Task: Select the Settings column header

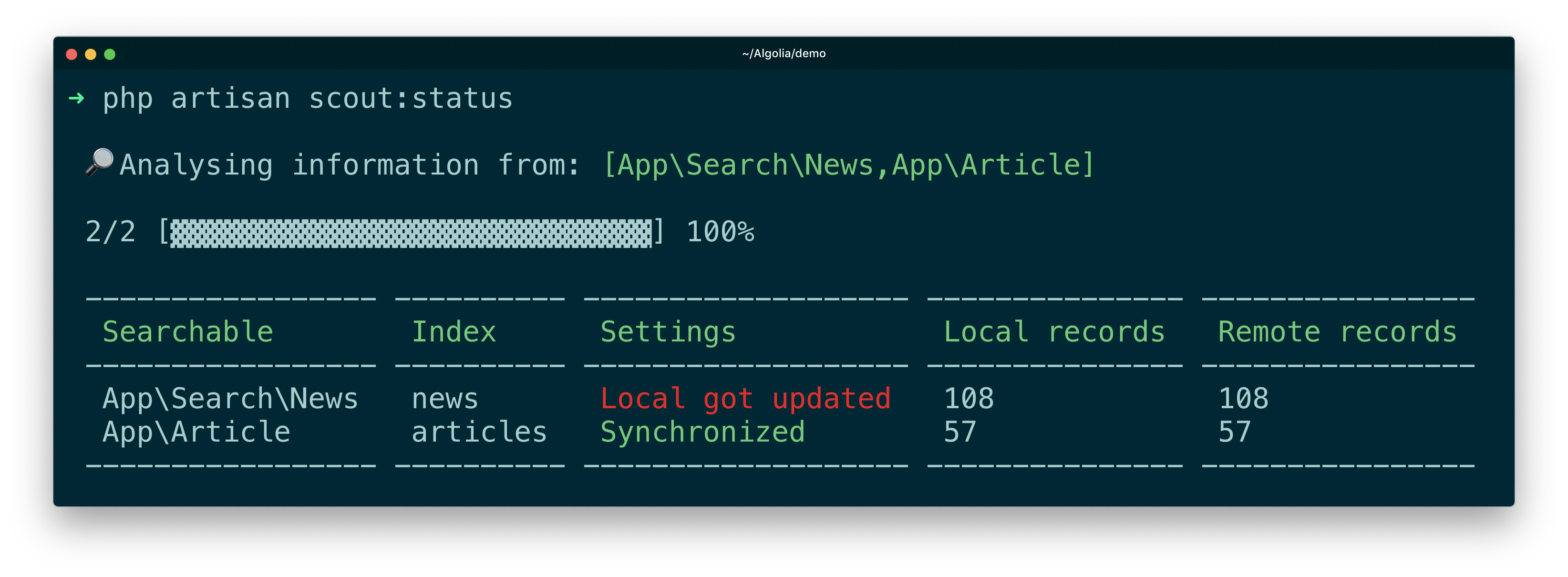Action: (x=667, y=331)
